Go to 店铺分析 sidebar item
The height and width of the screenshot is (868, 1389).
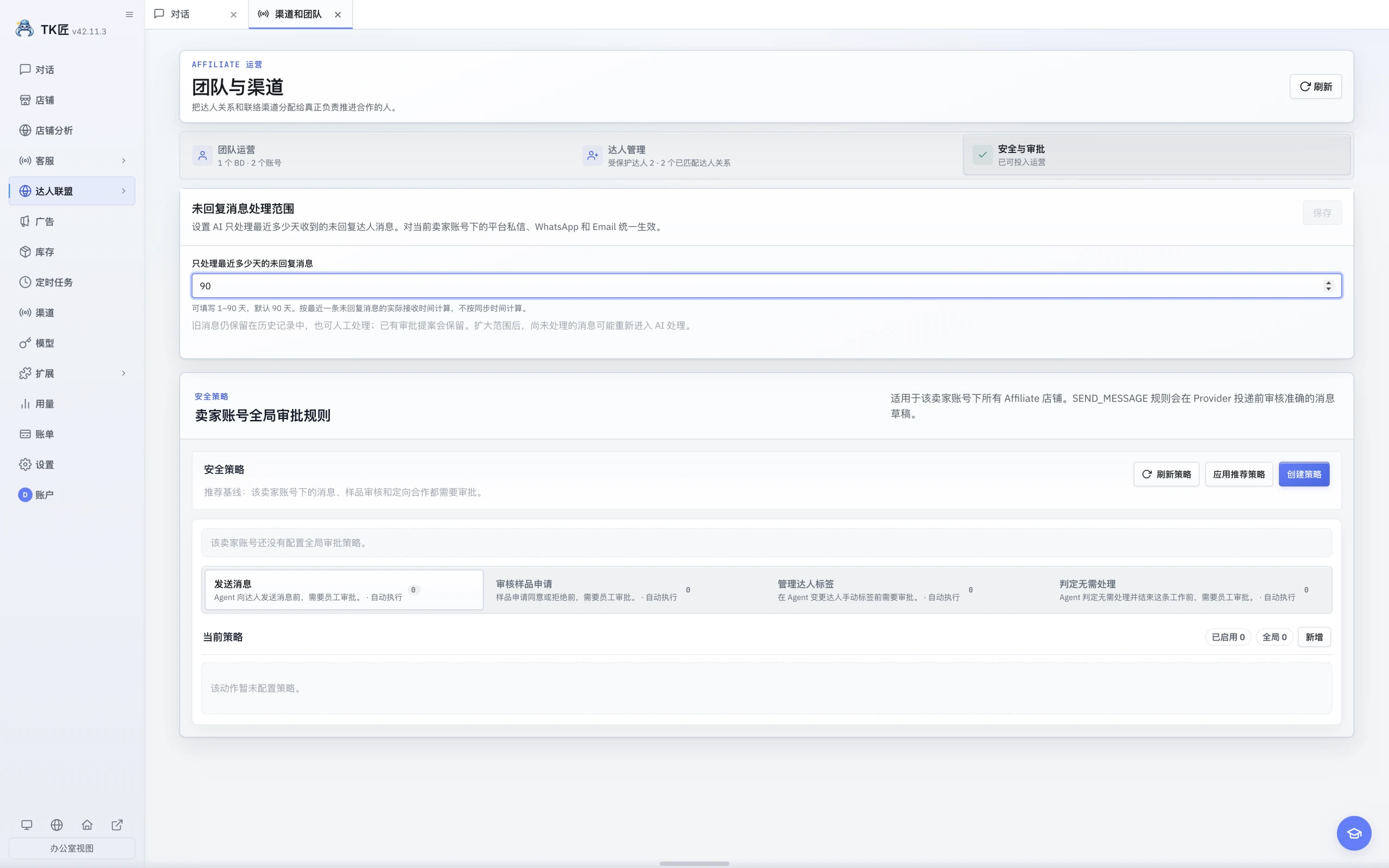(72, 130)
